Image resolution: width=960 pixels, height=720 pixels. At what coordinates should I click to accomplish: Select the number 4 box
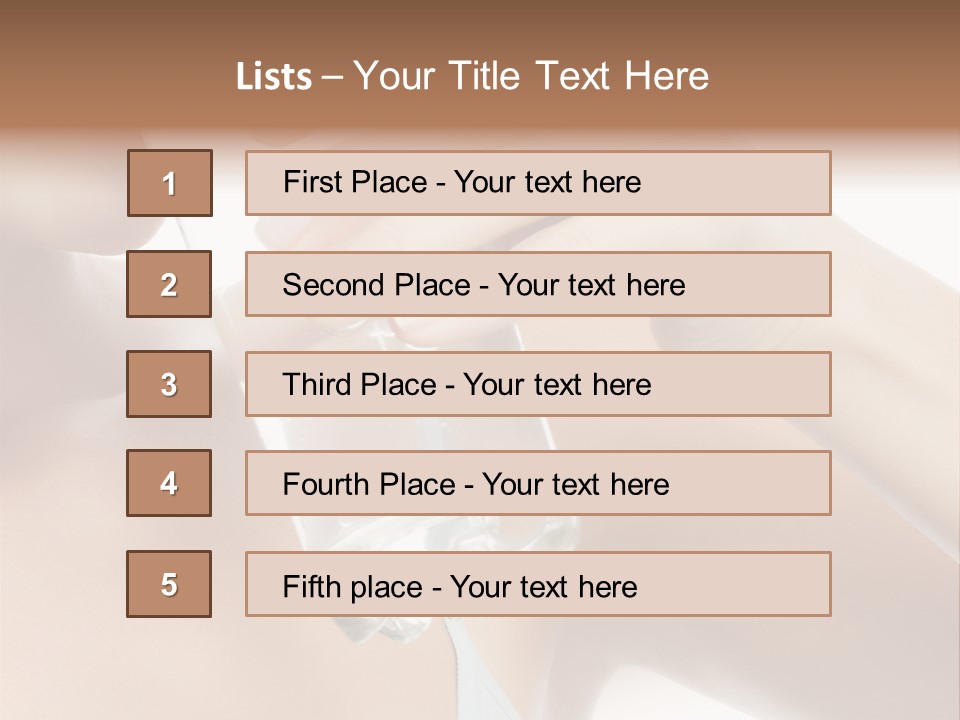coord(169,483)
